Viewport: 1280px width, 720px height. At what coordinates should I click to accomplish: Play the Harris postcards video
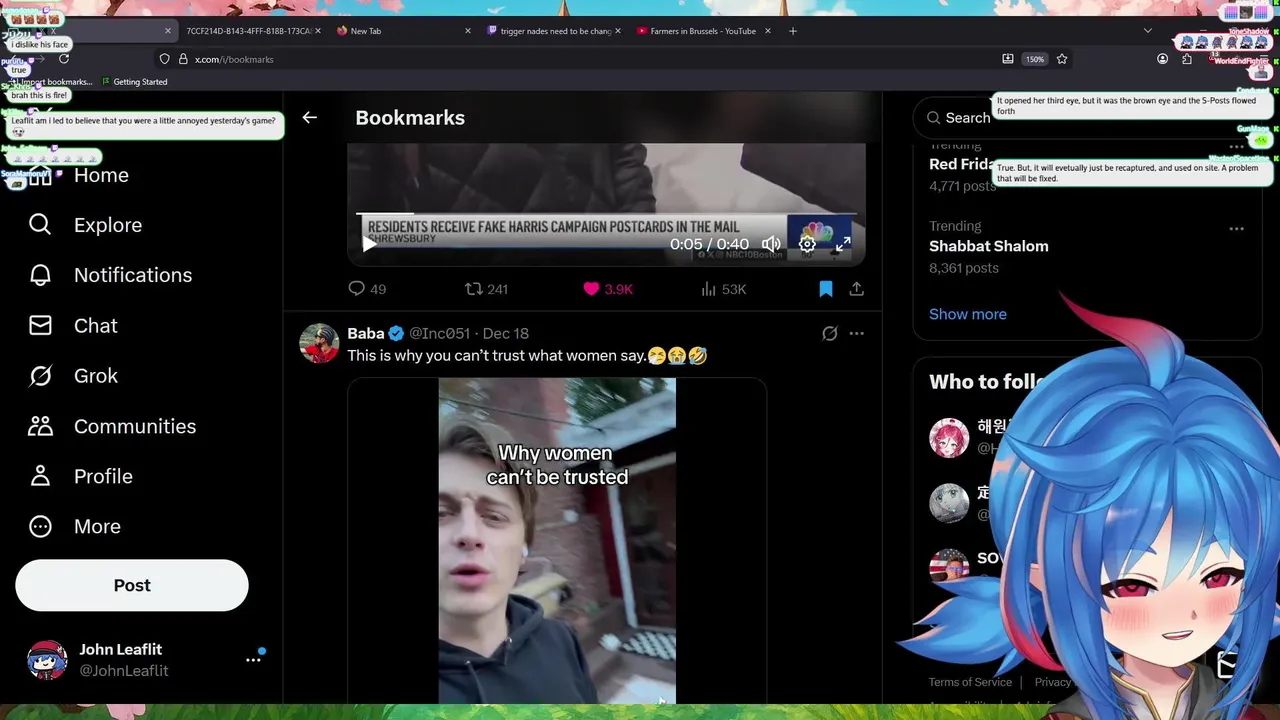(x=369, y=244)
